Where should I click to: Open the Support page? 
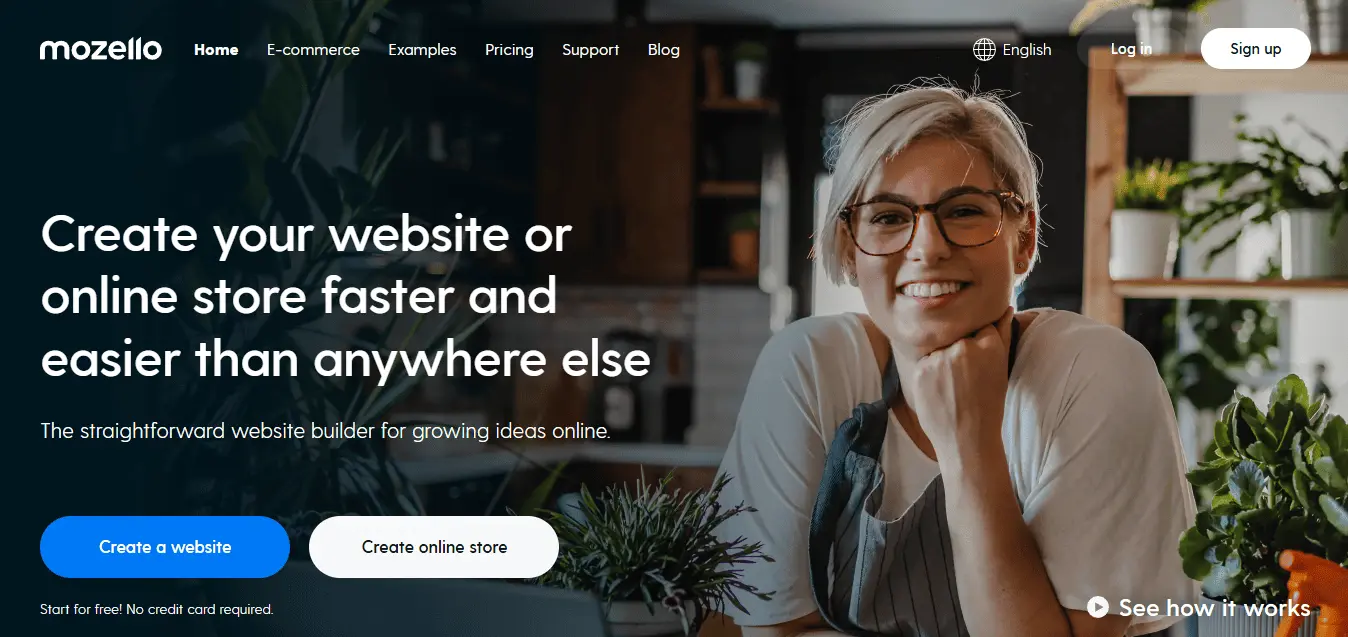point(590,49)
